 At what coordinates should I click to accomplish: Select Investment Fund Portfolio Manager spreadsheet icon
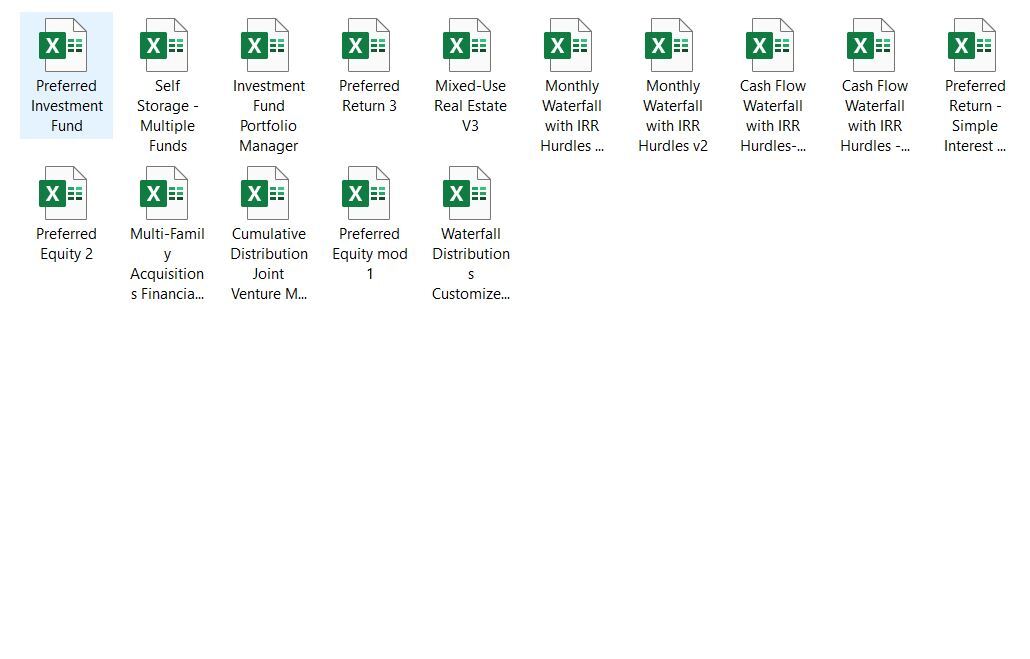pos(267,46)
